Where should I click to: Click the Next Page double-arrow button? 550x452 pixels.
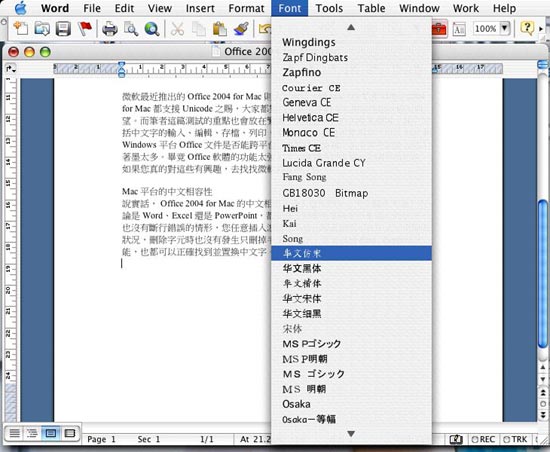(x=543, y=415)
